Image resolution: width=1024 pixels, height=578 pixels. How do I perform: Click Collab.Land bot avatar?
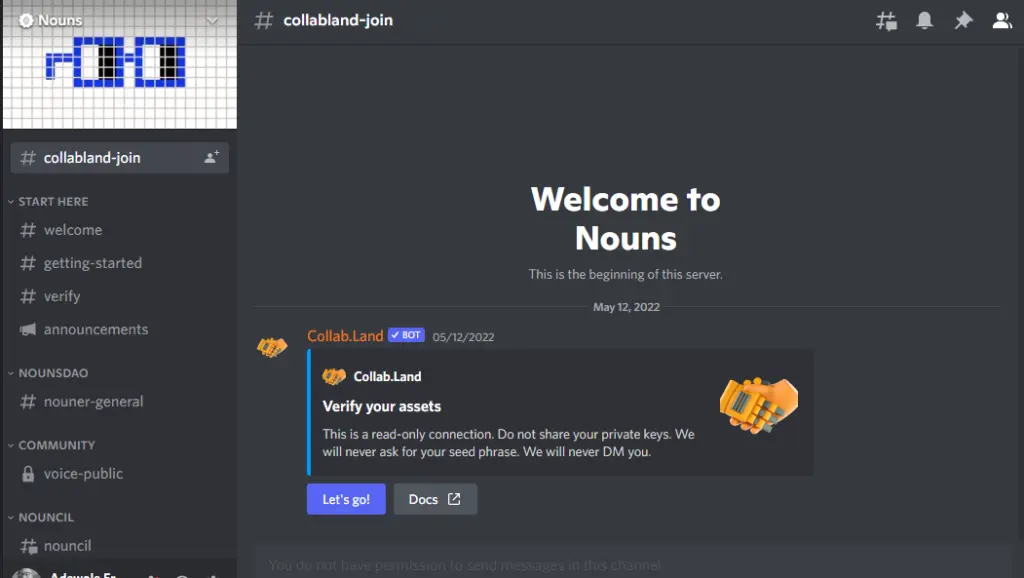pyautogui.click(x=272, y=346)
